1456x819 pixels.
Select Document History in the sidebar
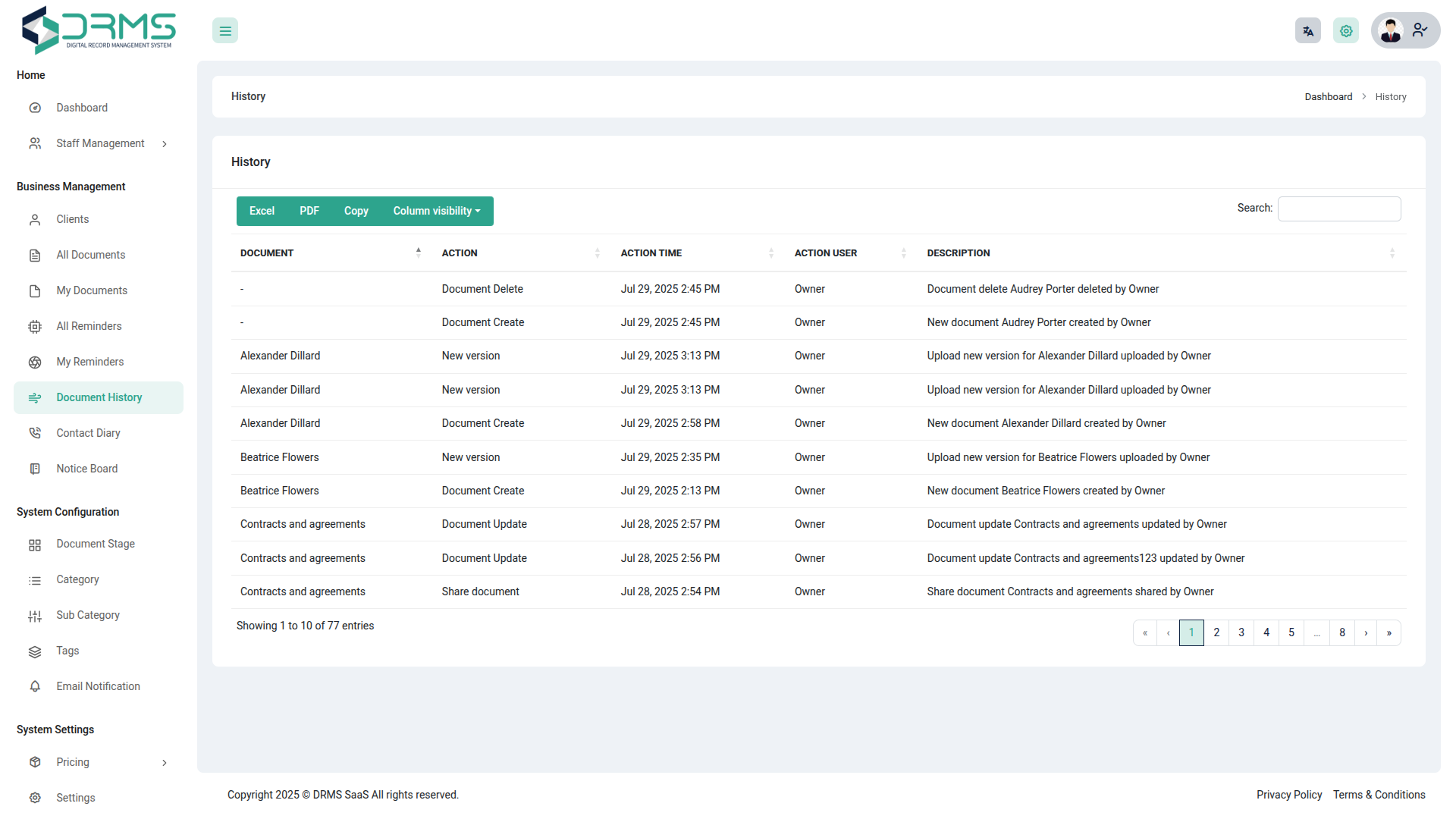(x=99, y=397)
